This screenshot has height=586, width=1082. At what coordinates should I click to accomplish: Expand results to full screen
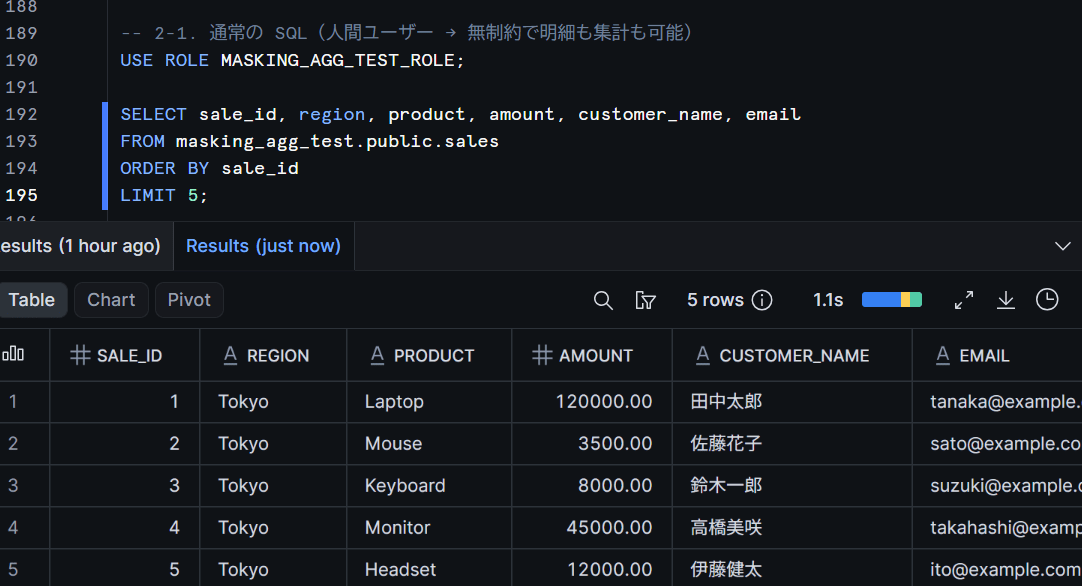tap(964, 300)
